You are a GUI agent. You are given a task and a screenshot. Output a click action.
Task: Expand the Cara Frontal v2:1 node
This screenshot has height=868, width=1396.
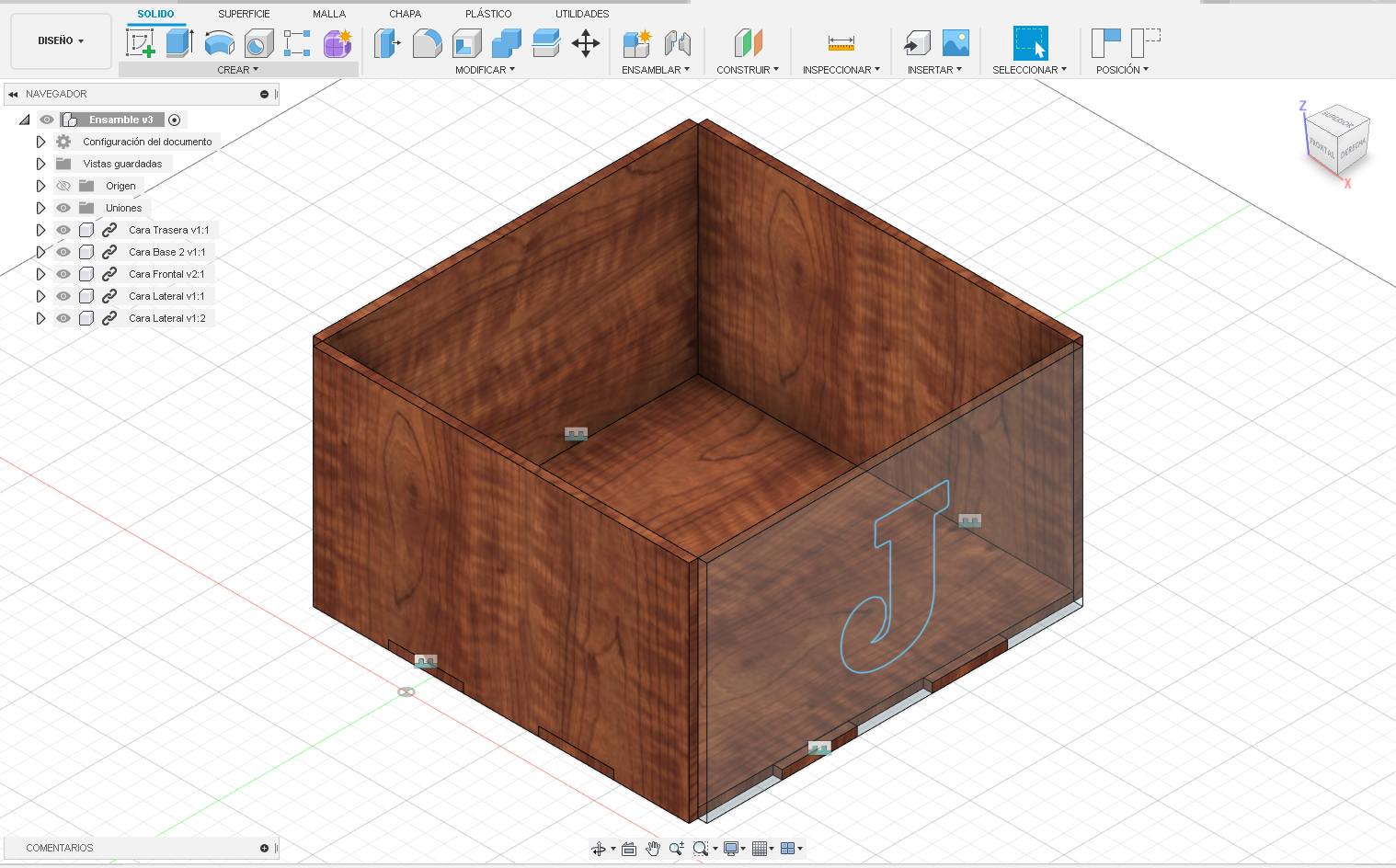point(40,274)
